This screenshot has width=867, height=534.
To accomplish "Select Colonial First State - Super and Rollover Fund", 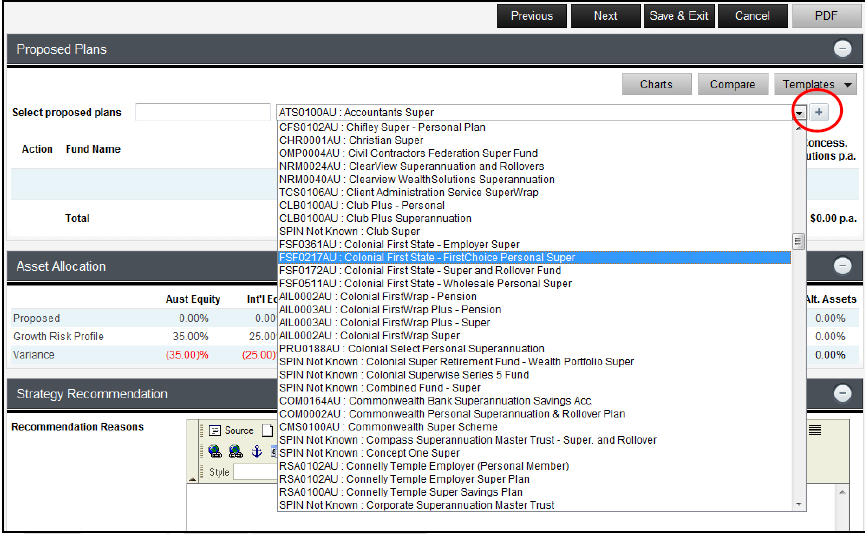I will (534, 270).
